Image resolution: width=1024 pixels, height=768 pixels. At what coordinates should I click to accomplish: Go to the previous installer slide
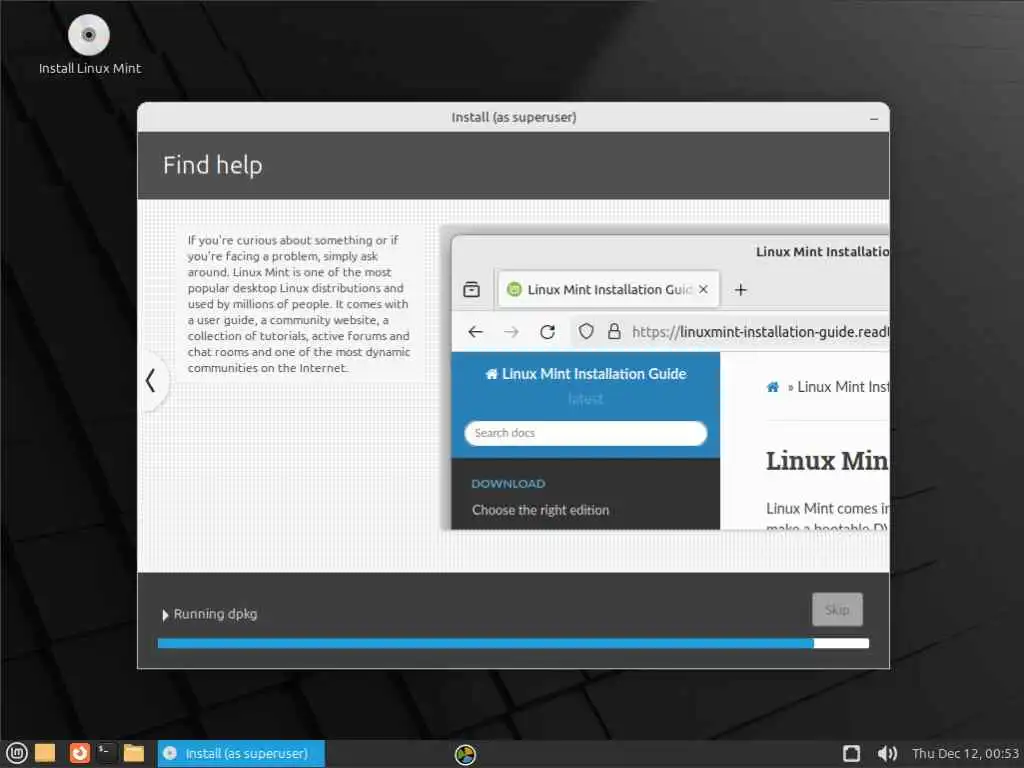click(x=151, y=381)
